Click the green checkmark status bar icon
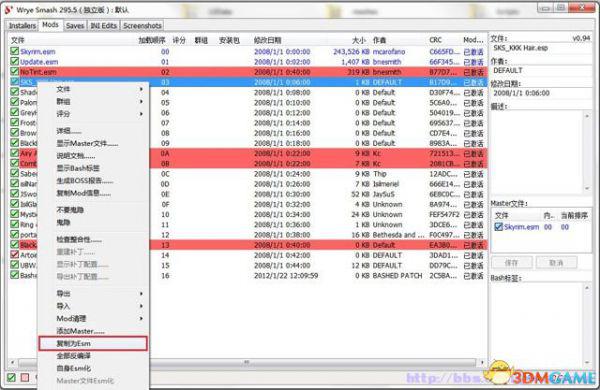Viewport: 600px width, 390px height. pos(11,377)
